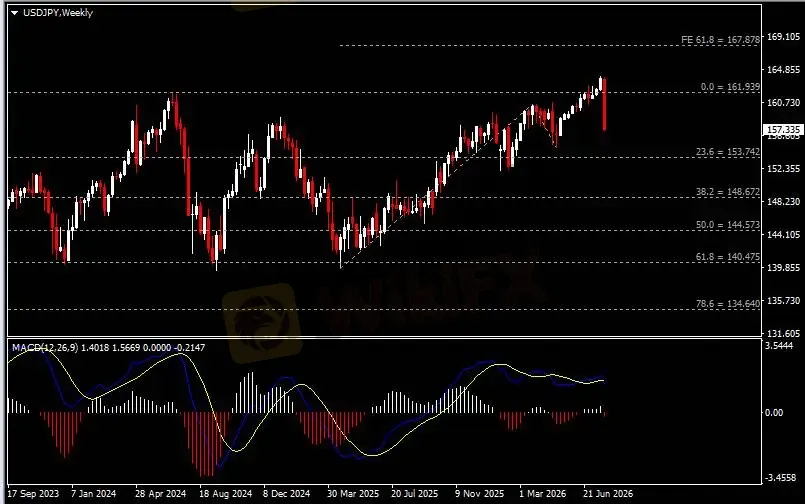The image size is (805, 504).
Task: Click the MACD zero level 0.00 label
Action: (774, 412)
